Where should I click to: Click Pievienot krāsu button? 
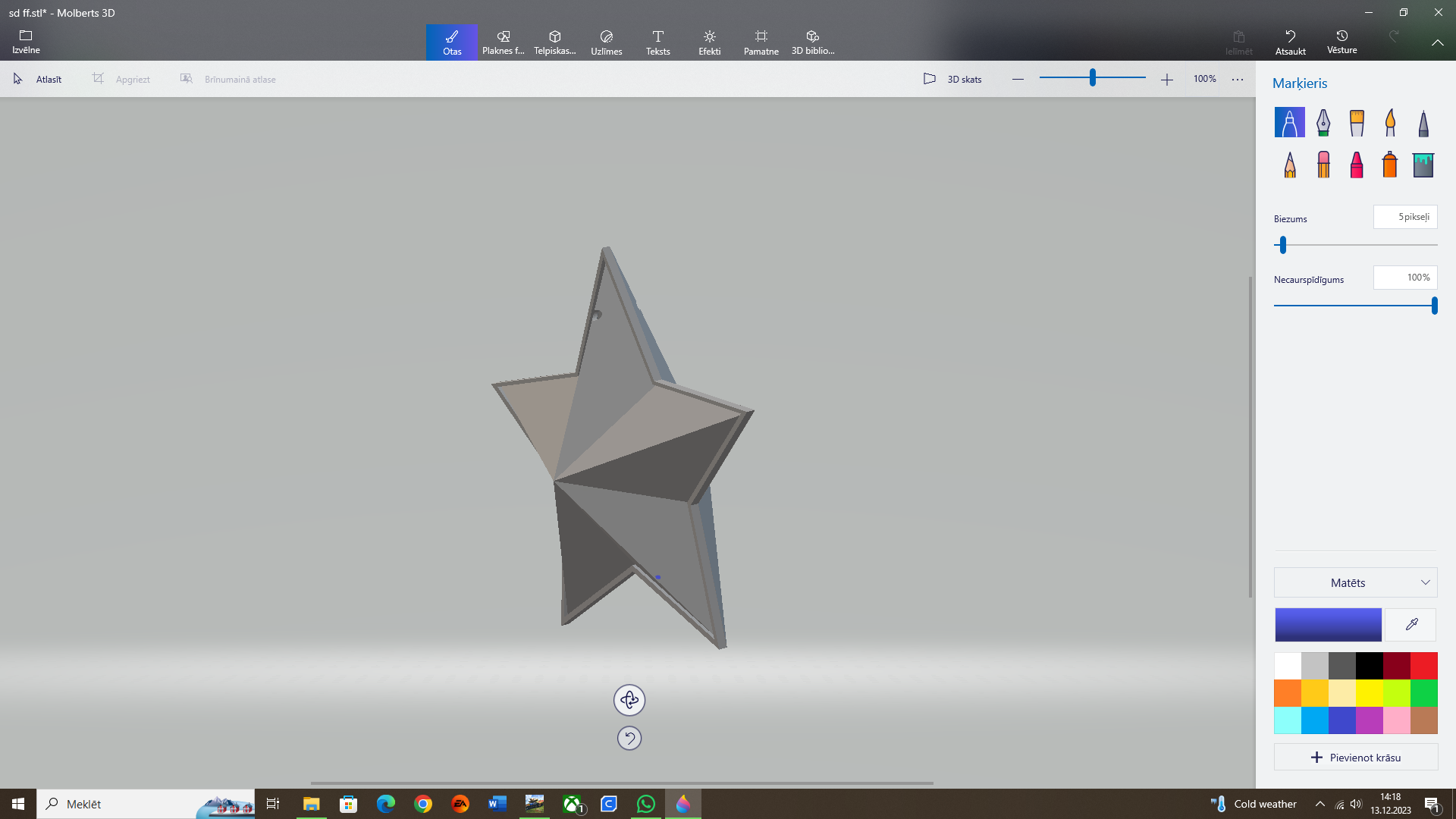pyautogui.click(x=1355, y=758)
